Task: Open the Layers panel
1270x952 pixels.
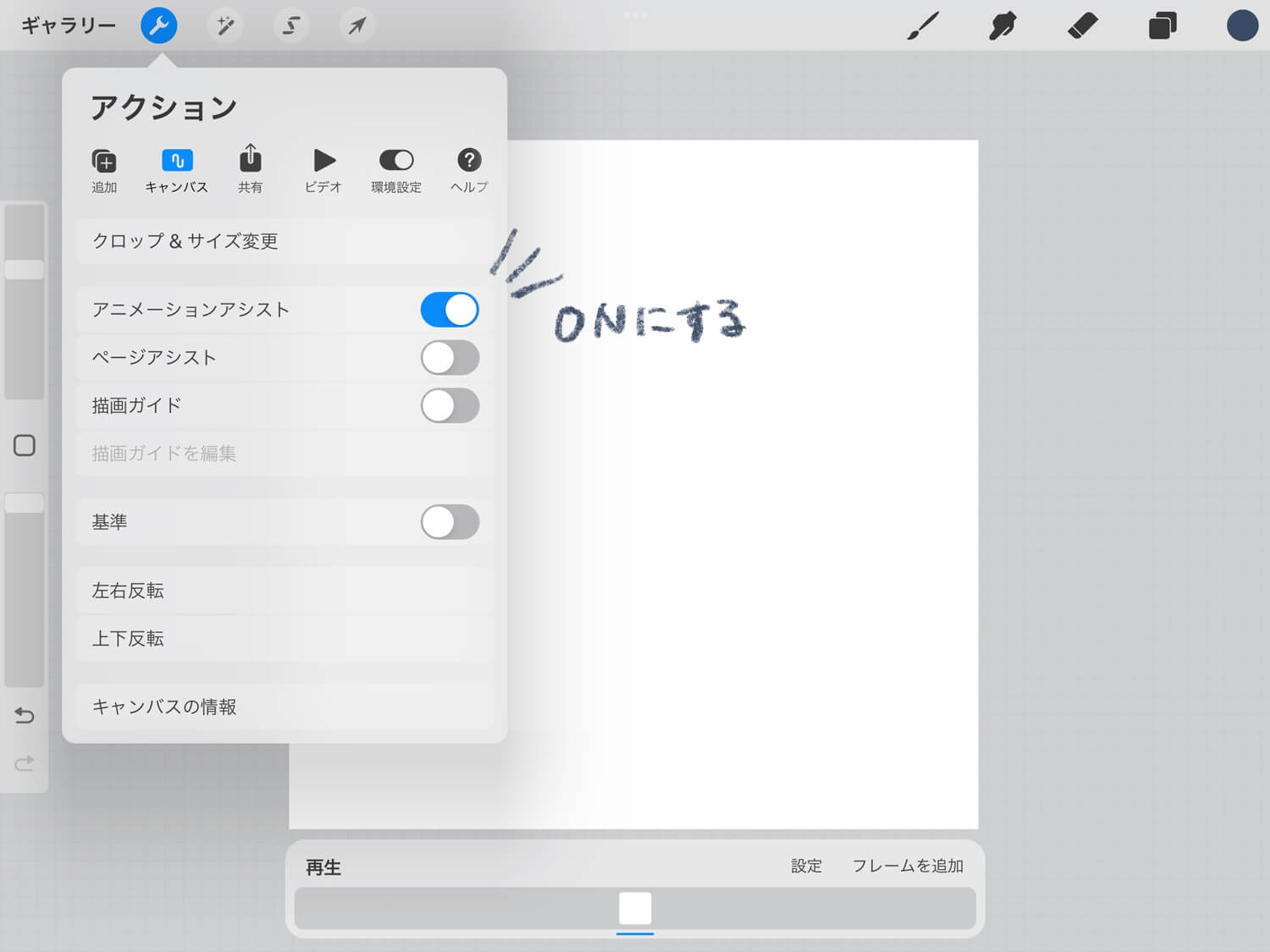Action: [x=1162, y=25]
